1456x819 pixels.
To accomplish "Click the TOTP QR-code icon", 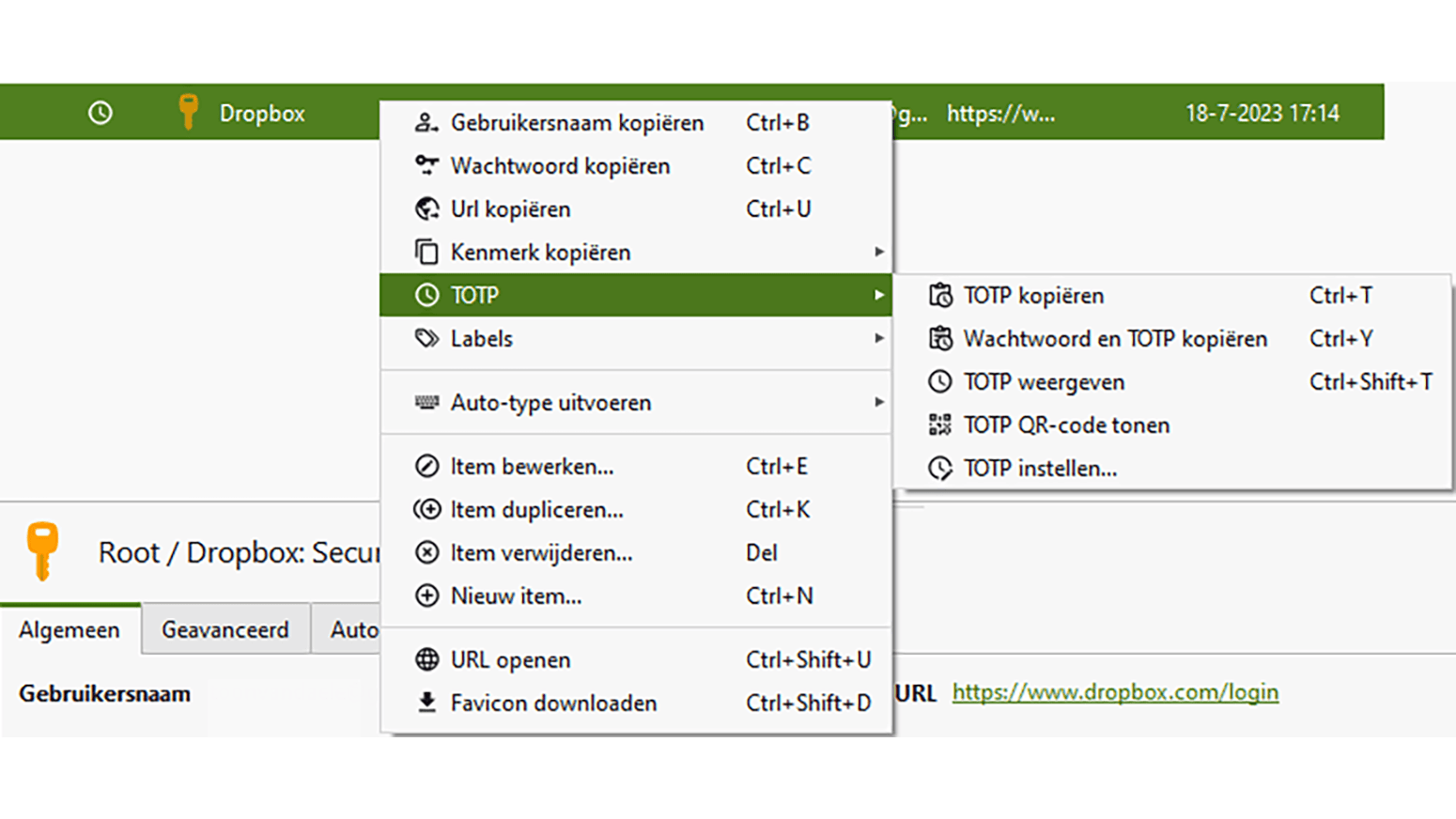I will pyautogui.click(x=939, y=425).
